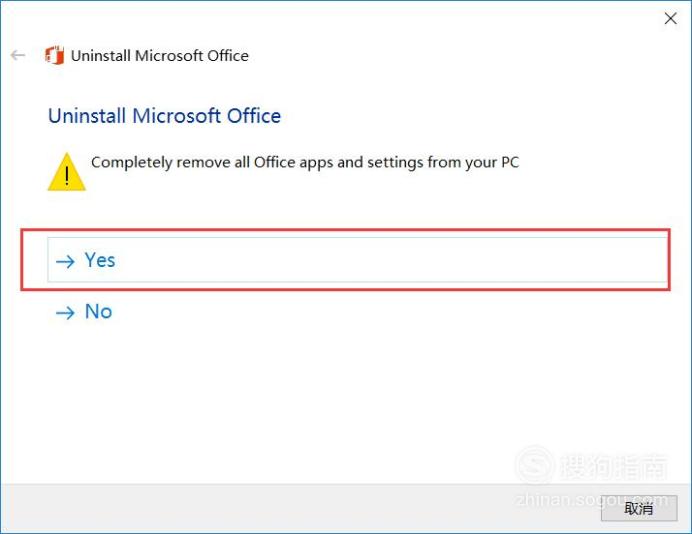This screenshot has width=692, height=534.
Task: Click the zhinan.sogou.com watermark text
Action: coord(591,500)
